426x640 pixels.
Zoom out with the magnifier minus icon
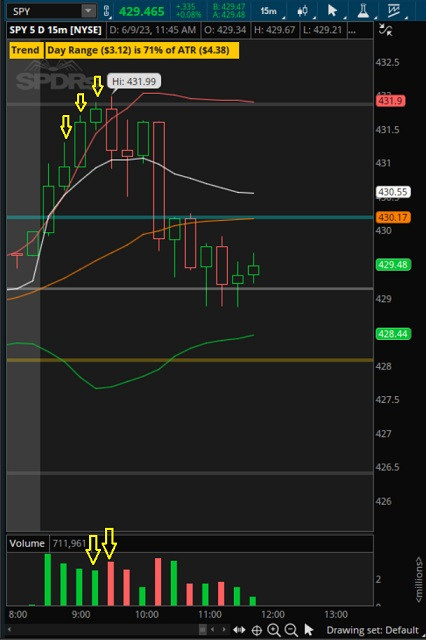click(291, 630)
